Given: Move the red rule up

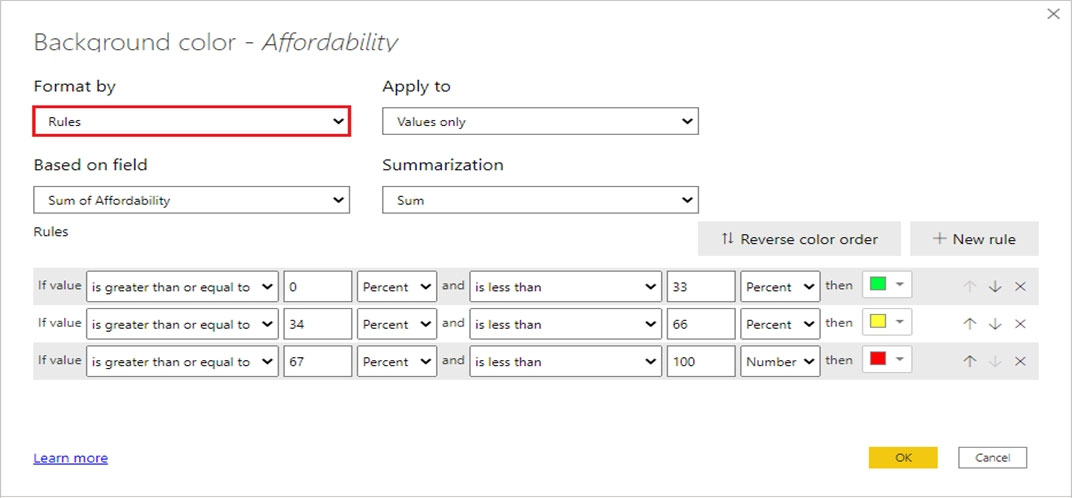Looking at the screenshot, I should (969, 361).
